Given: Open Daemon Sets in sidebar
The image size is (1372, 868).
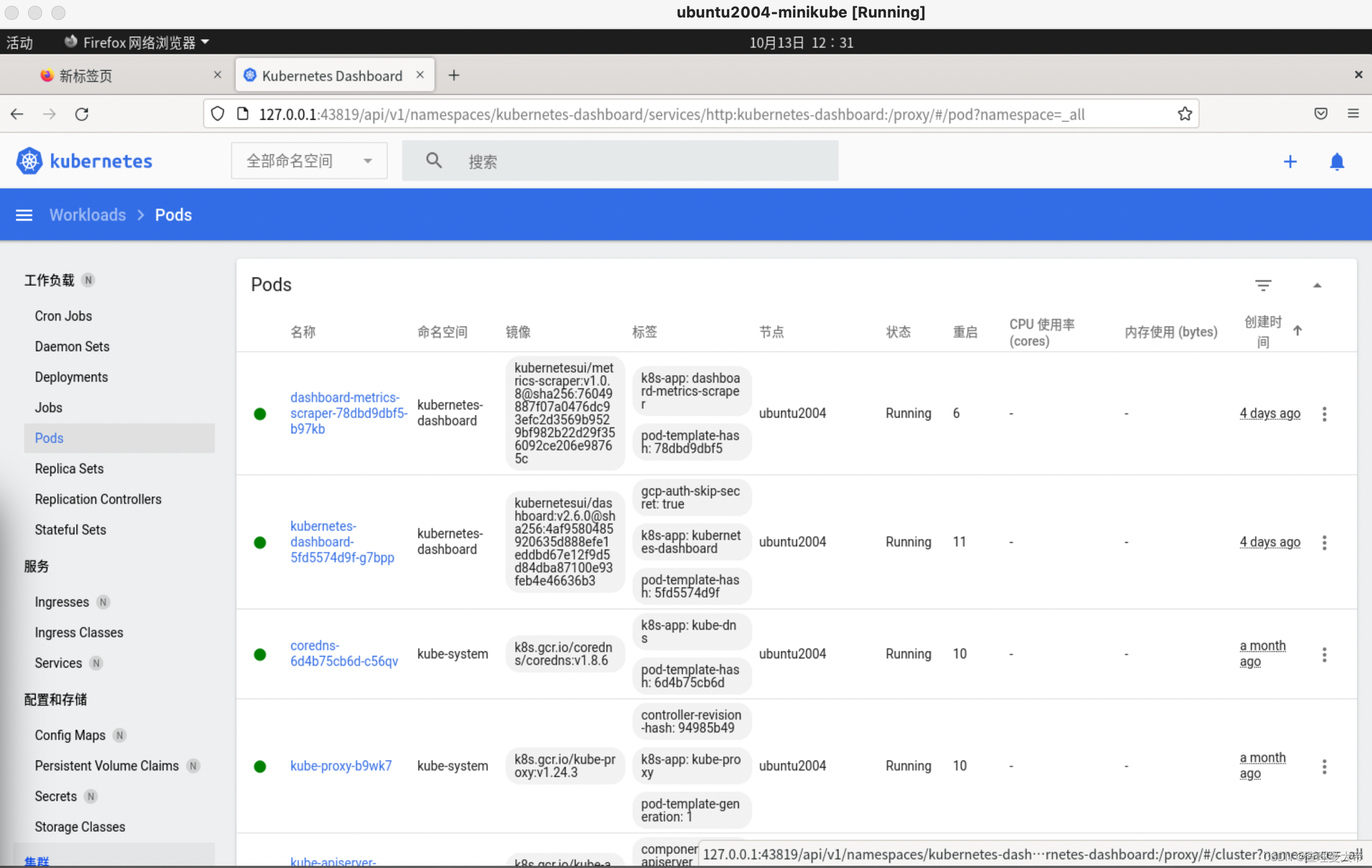Looking at the screenshot, I should point(72,346).
